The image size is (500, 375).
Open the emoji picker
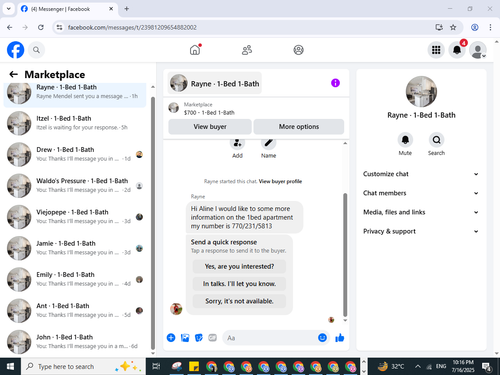[x=322, y=338]
